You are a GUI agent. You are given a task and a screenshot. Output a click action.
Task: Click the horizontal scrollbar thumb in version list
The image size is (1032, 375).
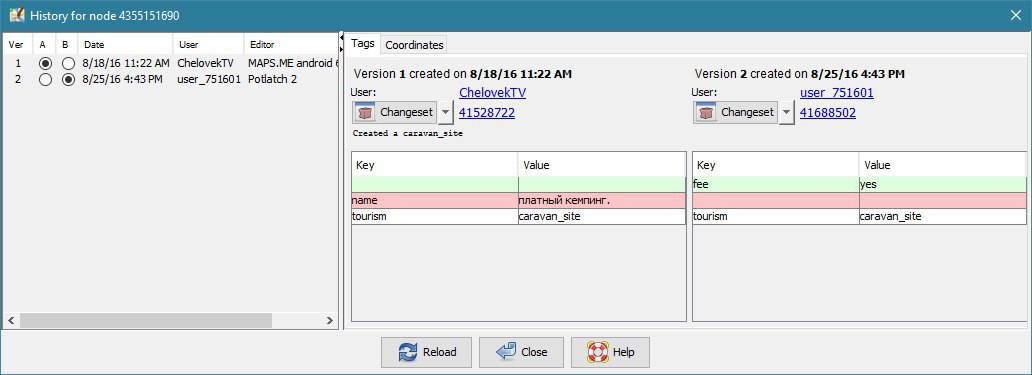tap(145, 320)
